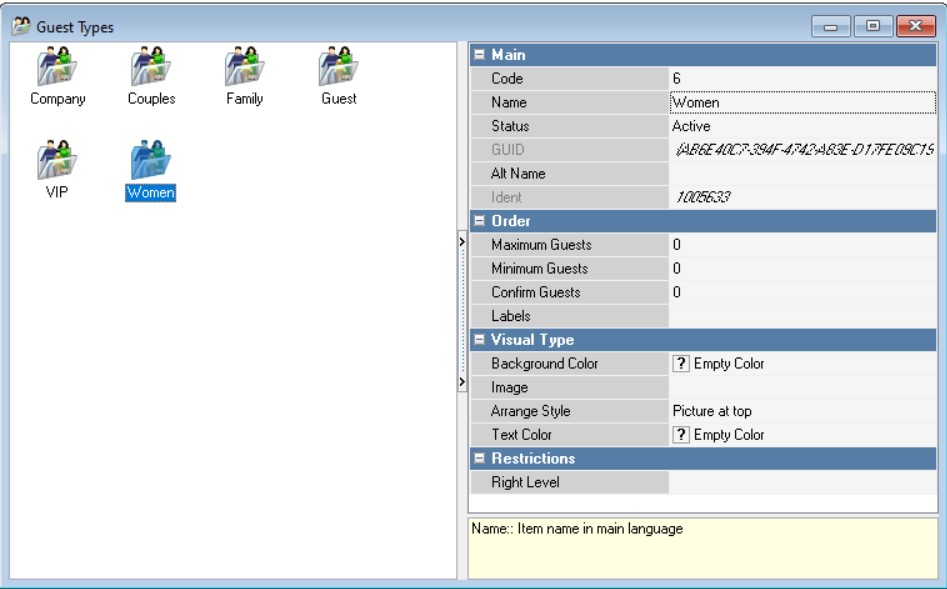The image size is (947, 589).
Task: Select the Couples guest type icon
Action: click(151, 69)
